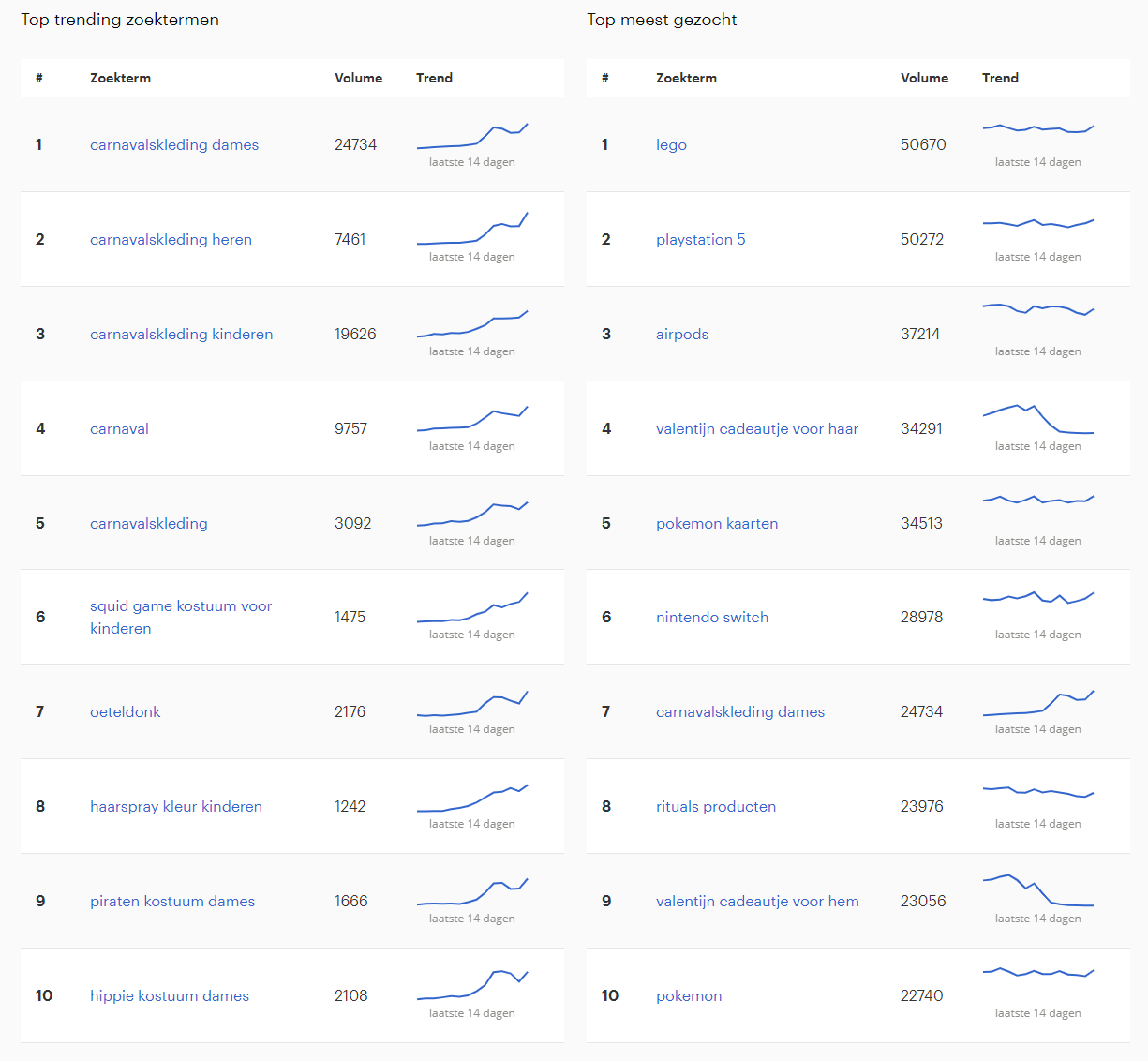The image size is (1148, 1061).
Task: Click the trend sparkline for 'carnaval'
Action: 472,419
